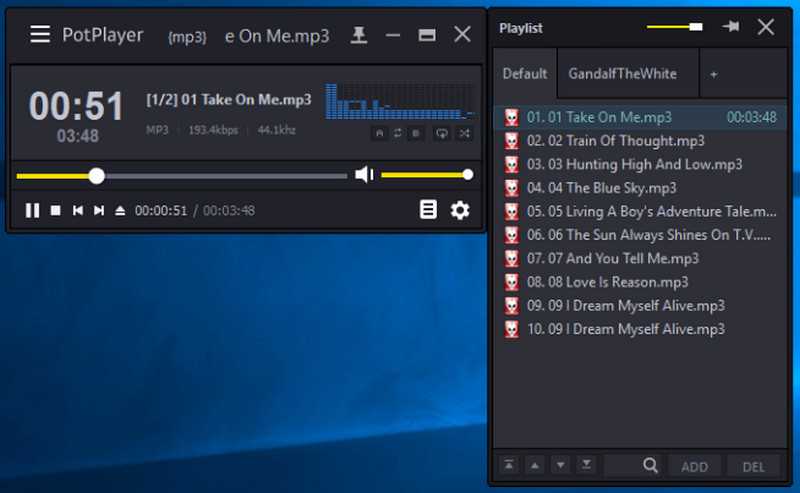
Task: Pause the currently playing track
Action: pos(32,210)
